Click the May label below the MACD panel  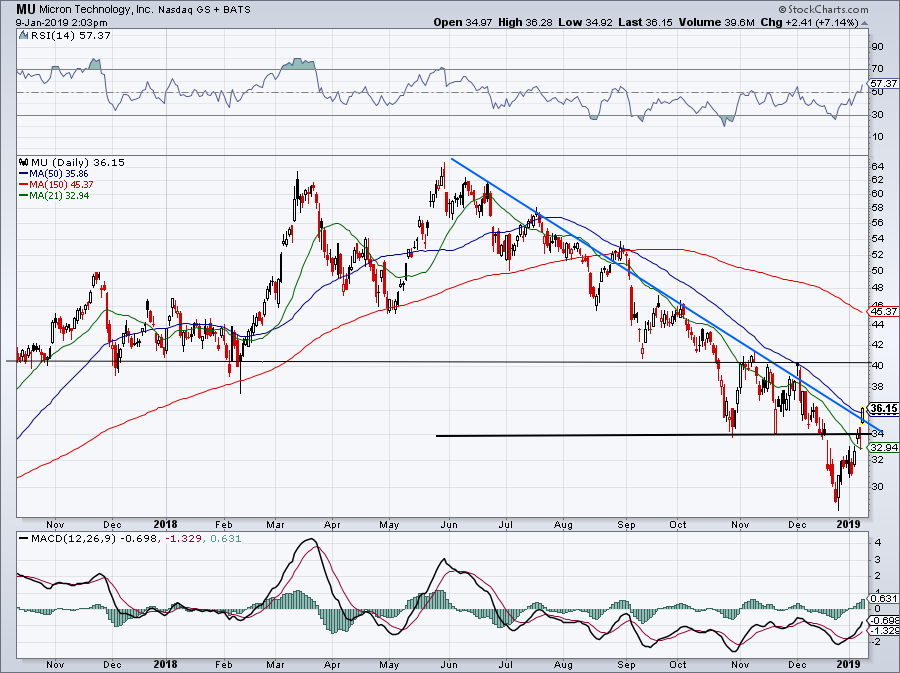coord(389,664)
